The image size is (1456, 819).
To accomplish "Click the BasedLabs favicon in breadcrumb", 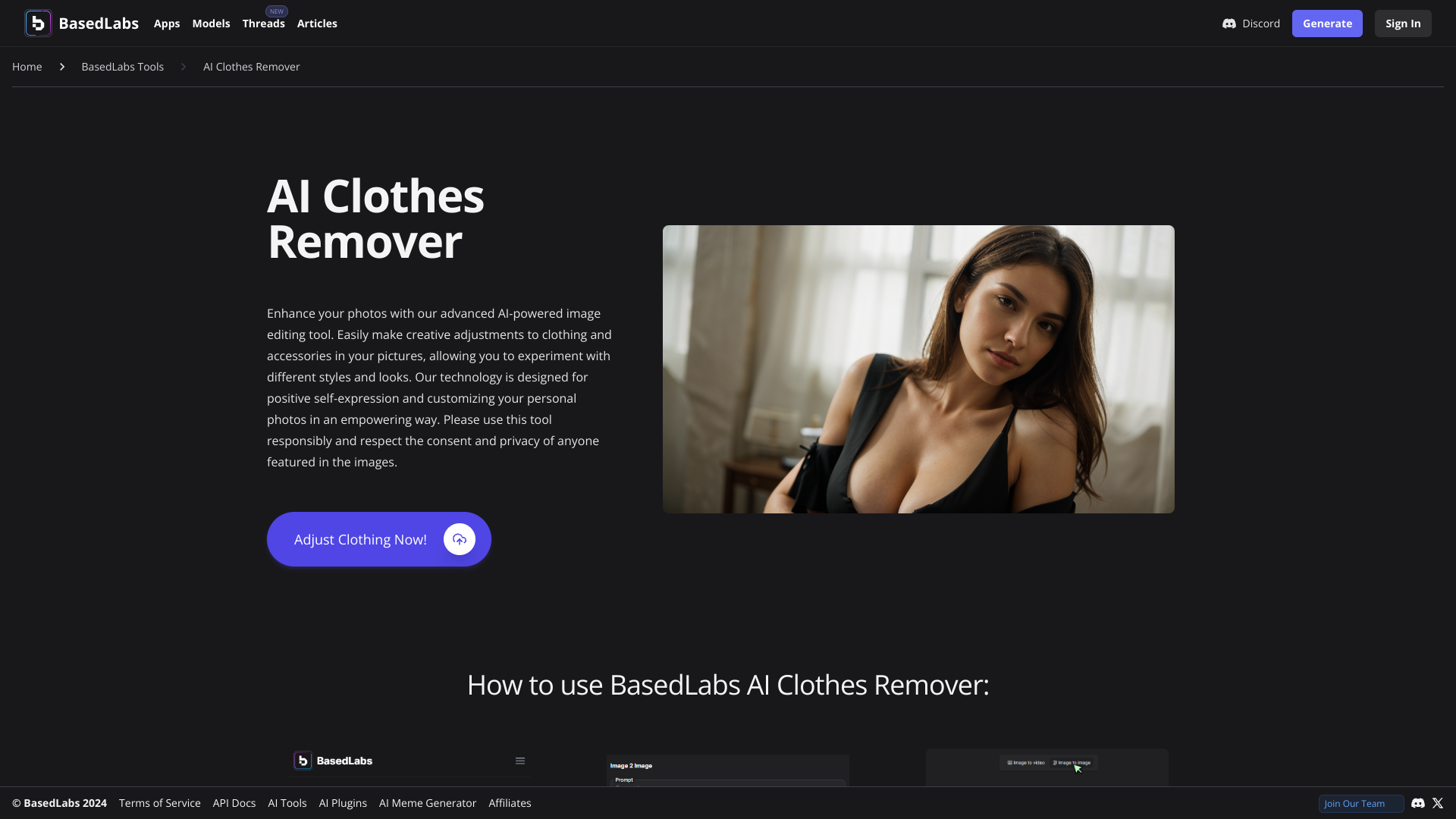I will 37,22.
